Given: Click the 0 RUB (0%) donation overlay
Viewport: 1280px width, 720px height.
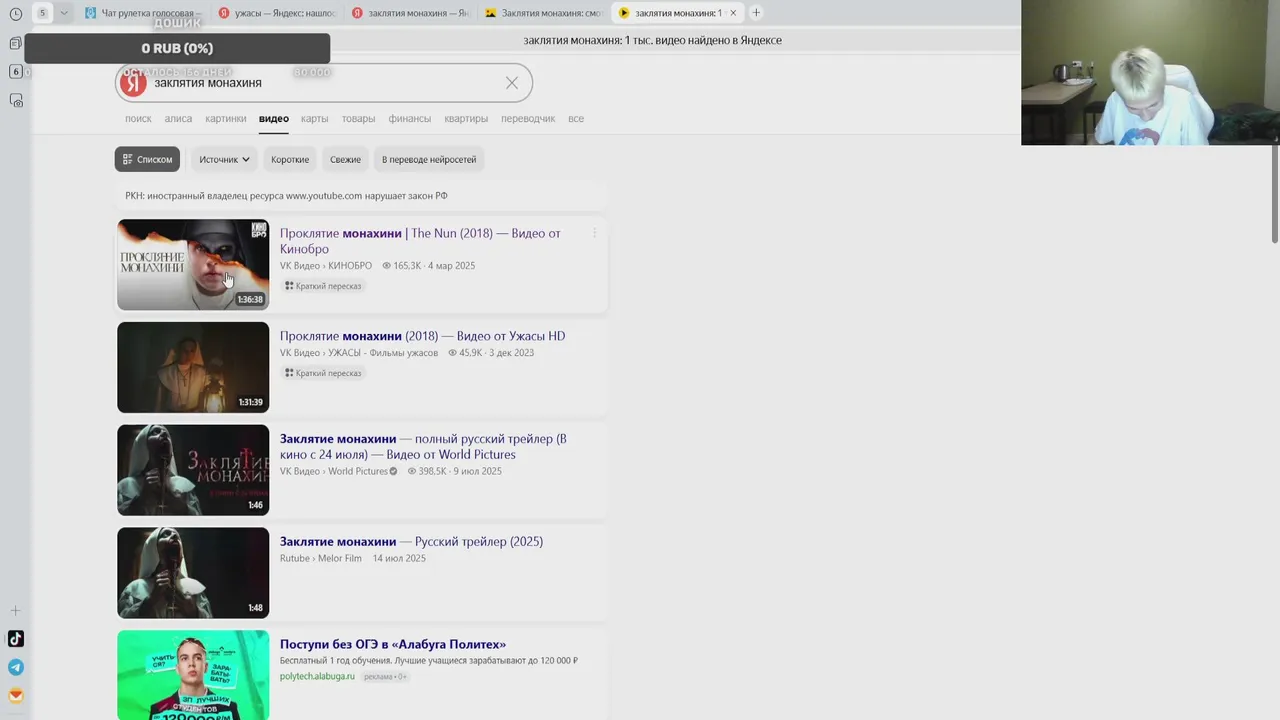Looking at the screenshot, I should (177, 48).
